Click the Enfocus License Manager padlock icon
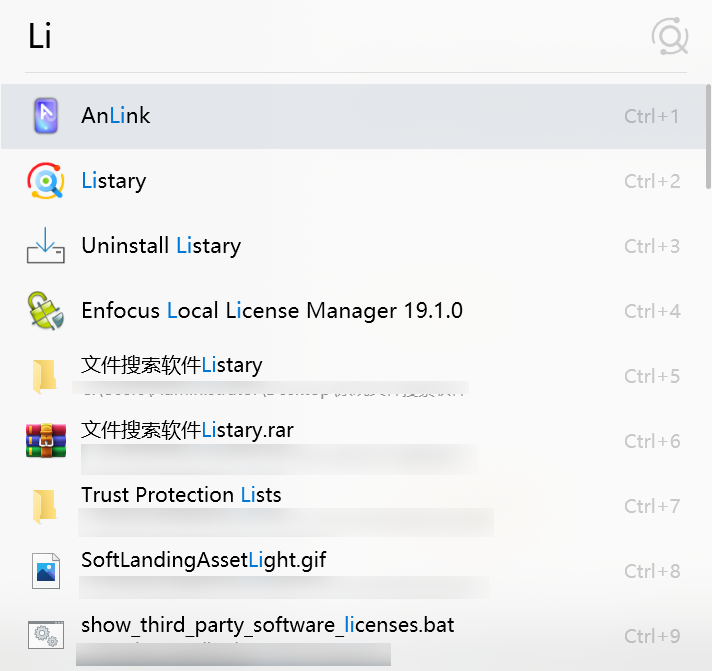Image resolution: width=712 pixels, height=671 pixels. (46, 311)
